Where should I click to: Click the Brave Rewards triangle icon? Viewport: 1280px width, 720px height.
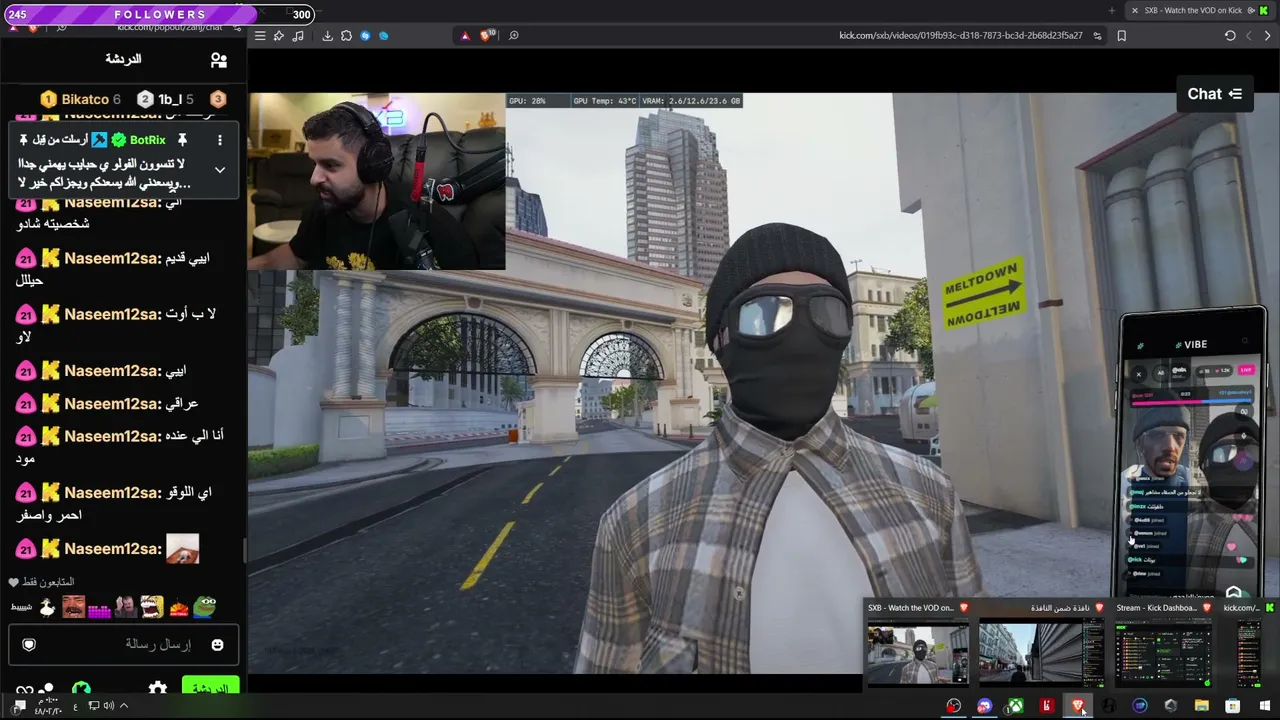tap(465, 36)
